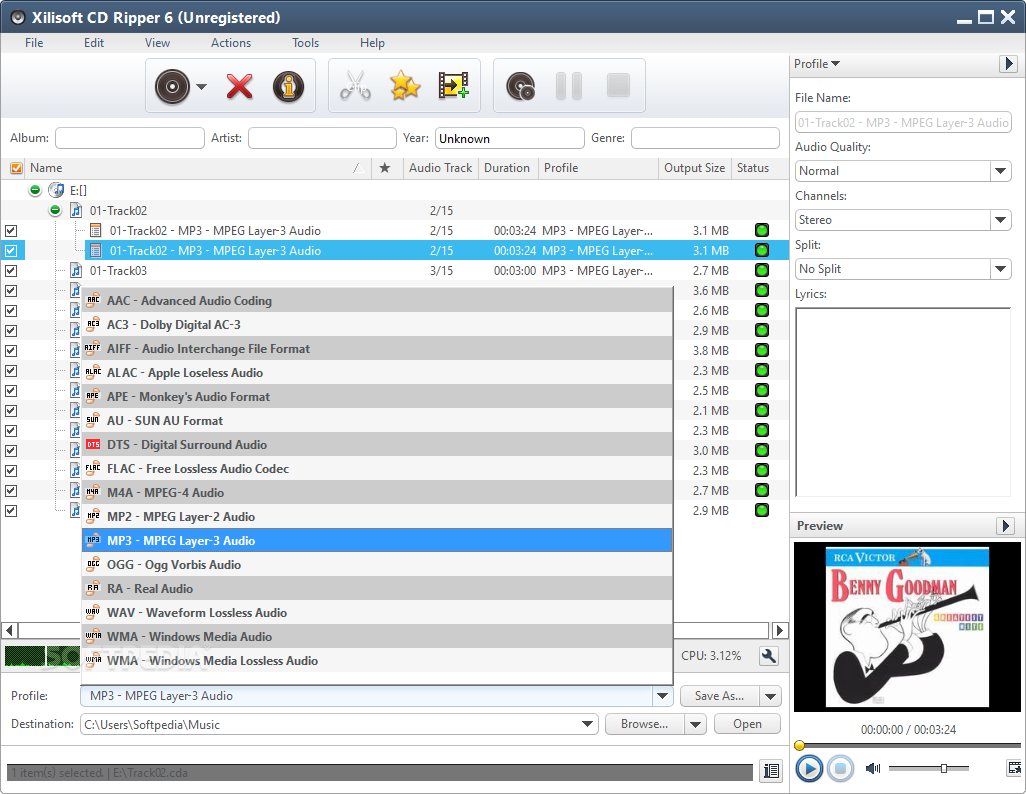The width and height of the screenshot is (1026, 794).
Task: Adjust the preview volume slider
Action: [x=944, y=768]
